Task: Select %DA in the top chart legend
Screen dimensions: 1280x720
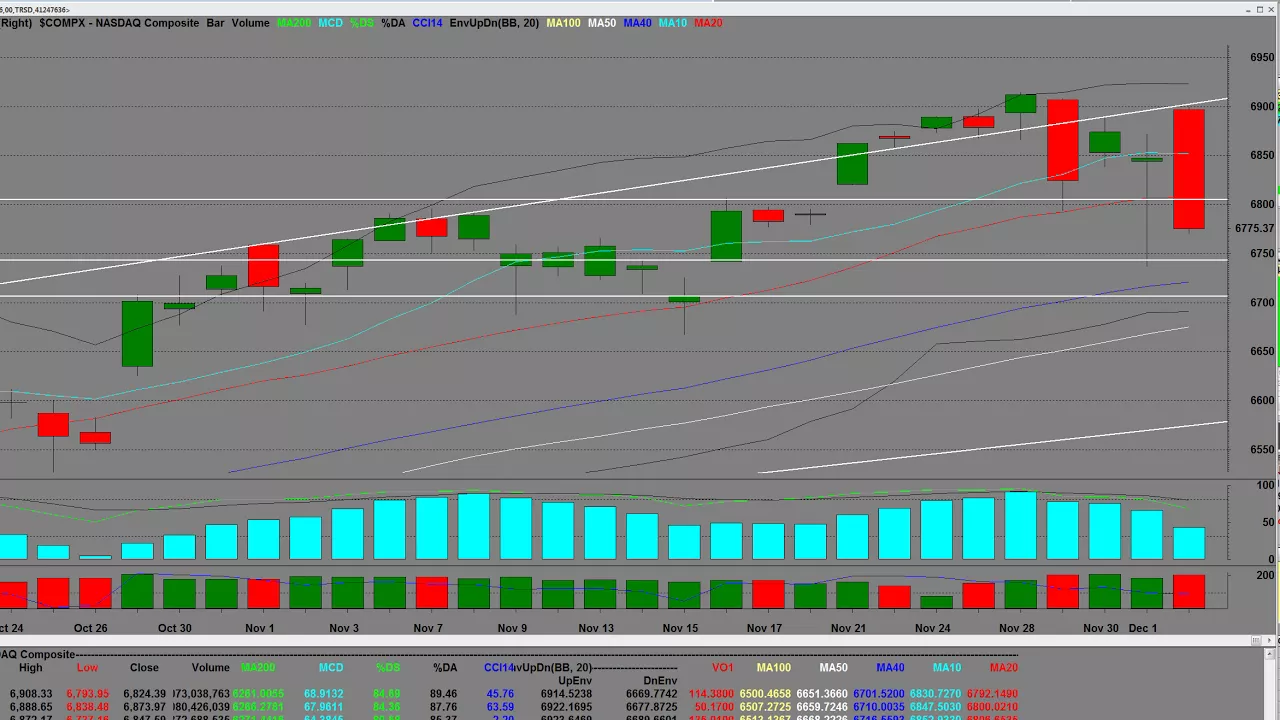Action: pos(393,23)
